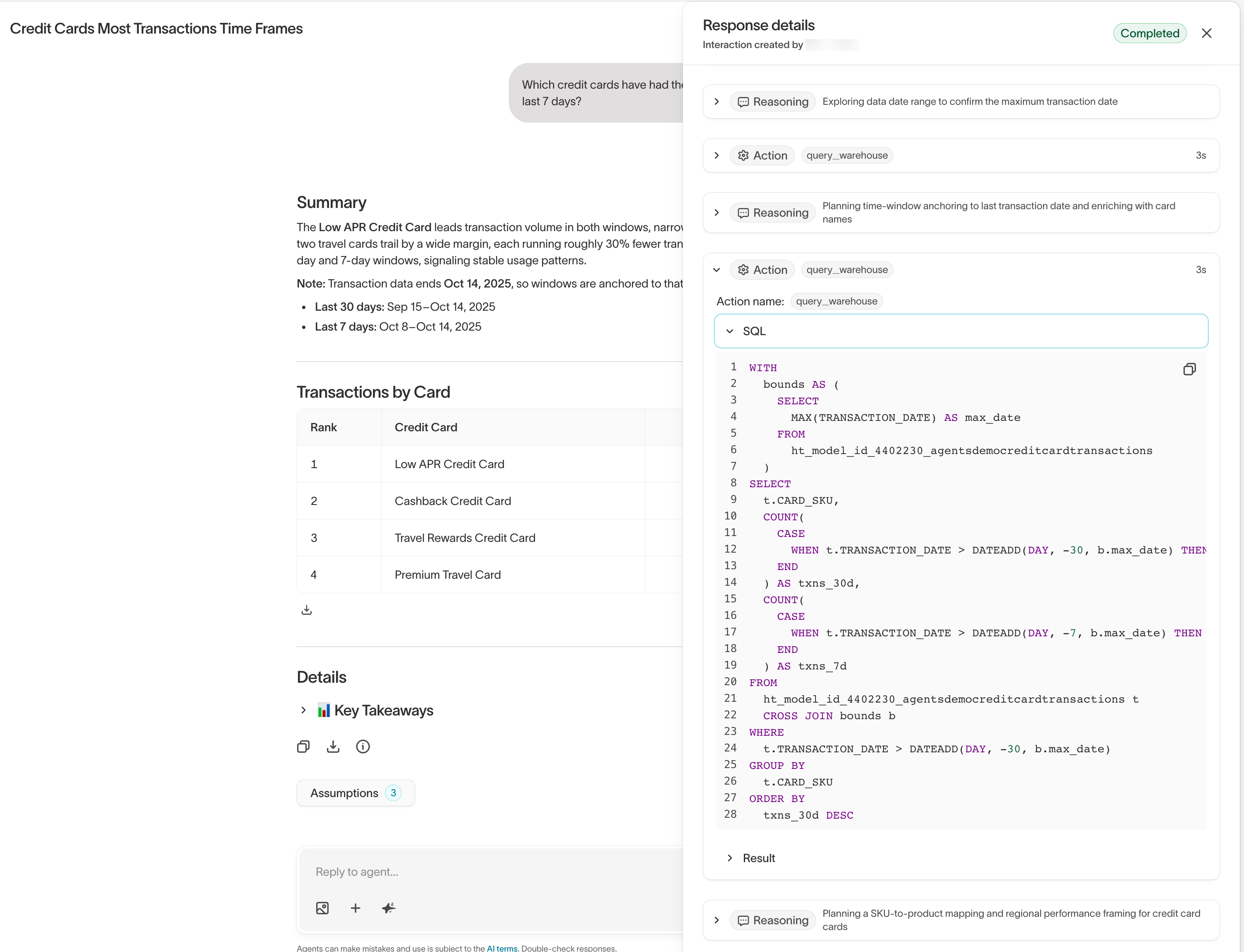Expand the 'SKU-to-product mapping' Reasoning step

point(716,920)
